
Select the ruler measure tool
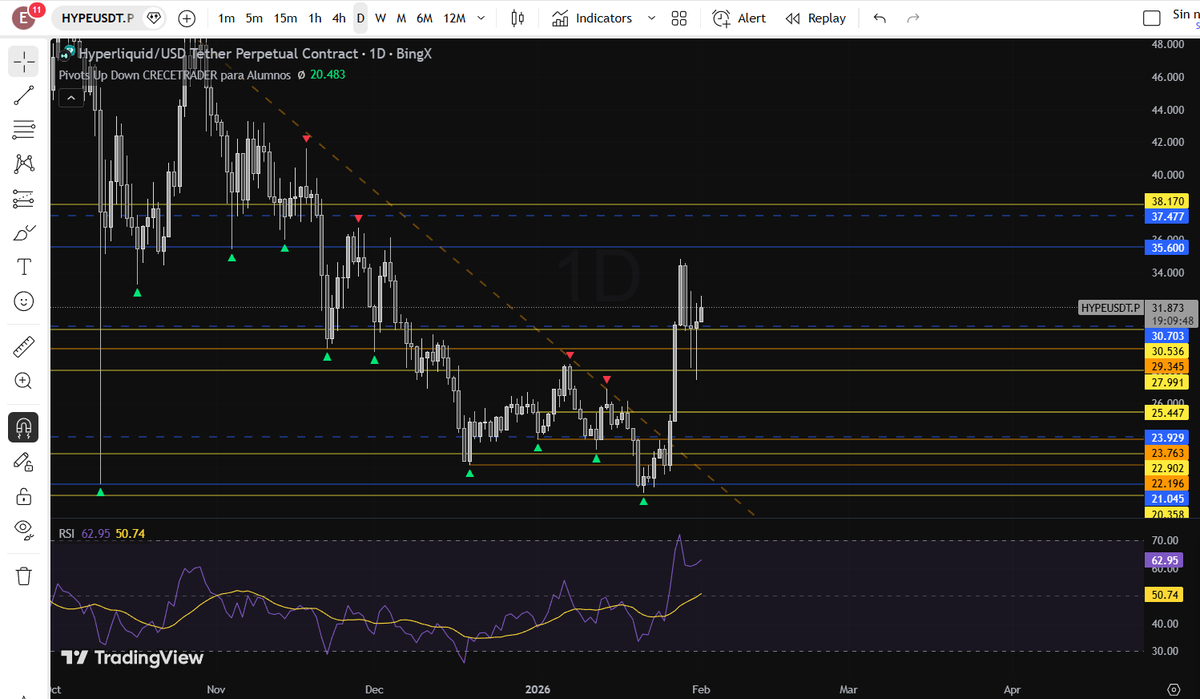pyautogui.click(x=24, y=347)
